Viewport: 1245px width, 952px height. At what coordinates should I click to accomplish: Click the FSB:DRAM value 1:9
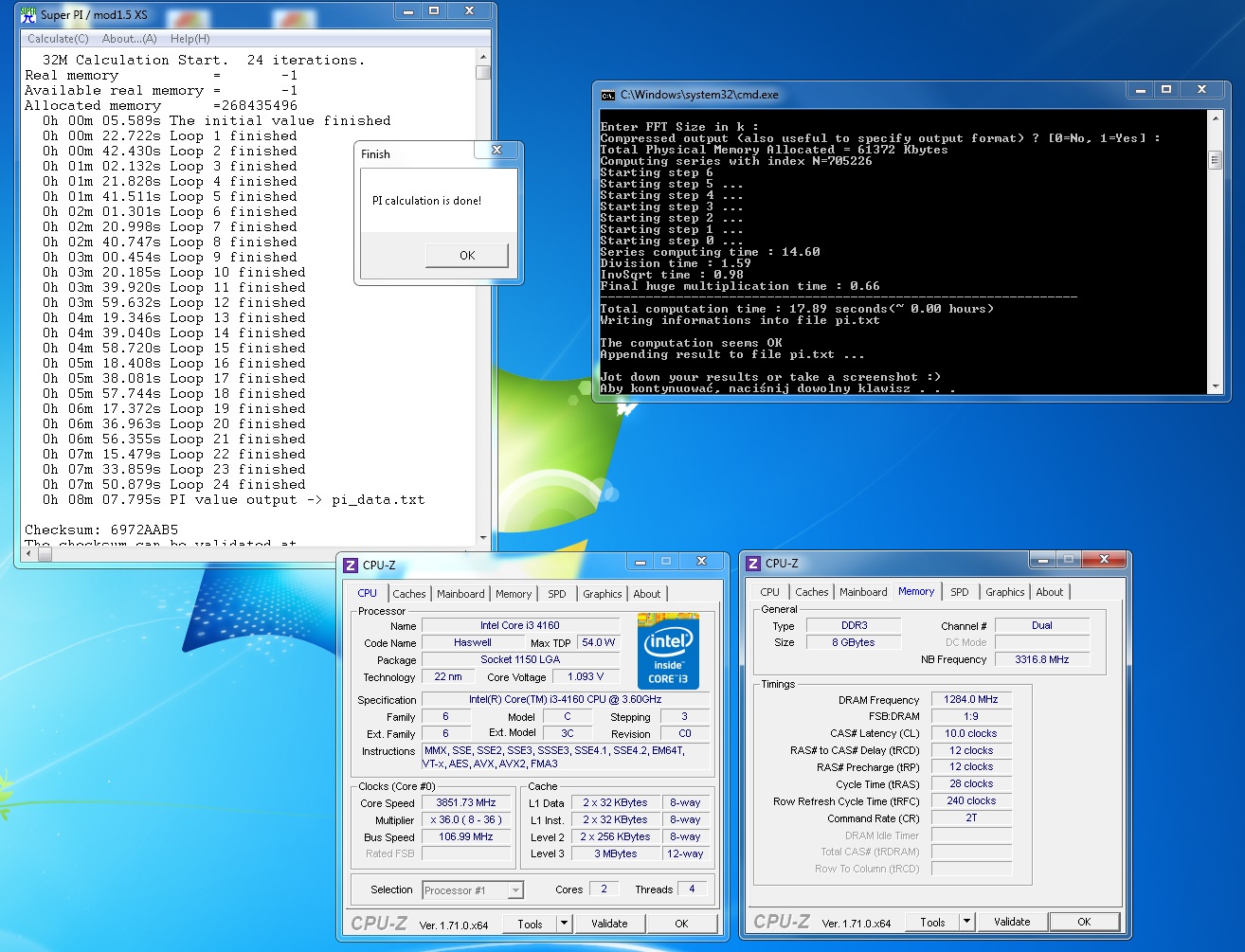[971, 716]
